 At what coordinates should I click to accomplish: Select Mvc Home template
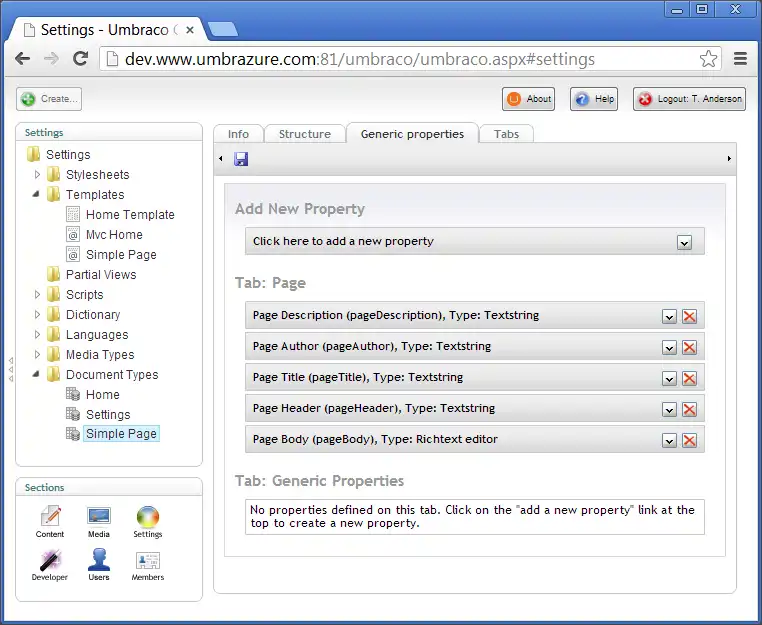coord(114,235)
